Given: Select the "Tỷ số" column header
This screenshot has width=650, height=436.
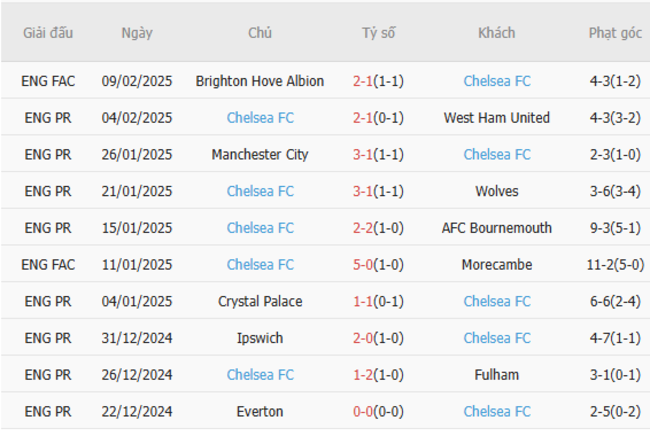Looking at the screenshot, I should [x=378, y=33].
